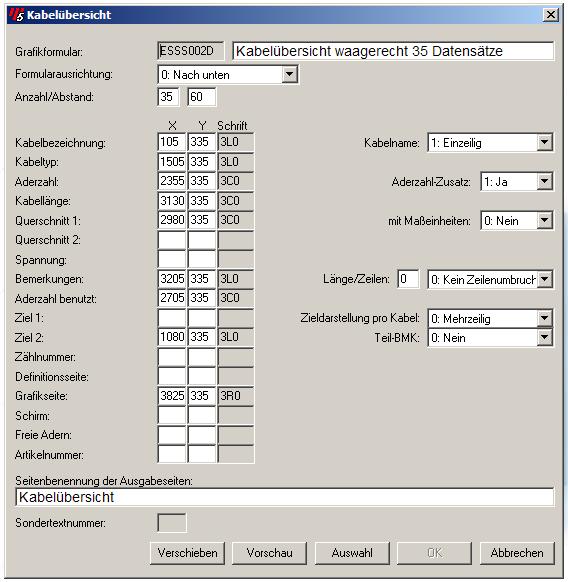Open the Aderzahl-Zusatz dropdown
This screenshot has width=568, height=582.
point(544,182)
